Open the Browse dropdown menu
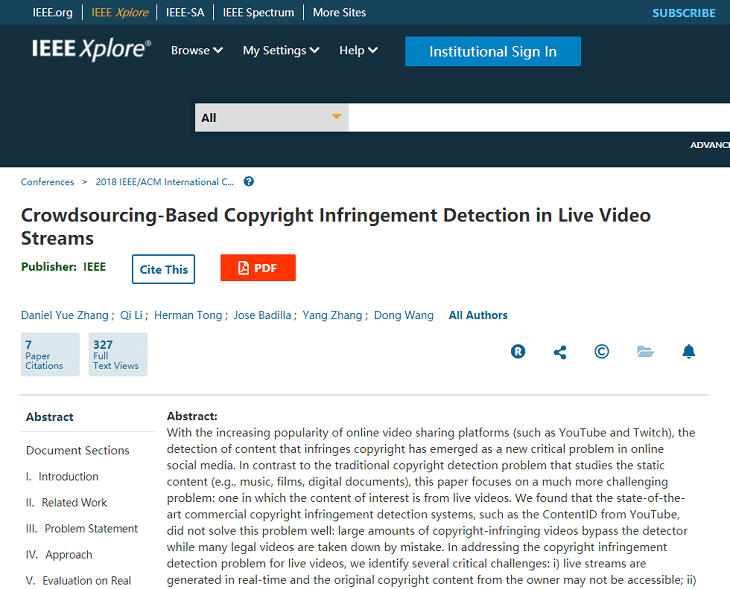The width and height of the screenshot is (730, 589). point(196,50)
